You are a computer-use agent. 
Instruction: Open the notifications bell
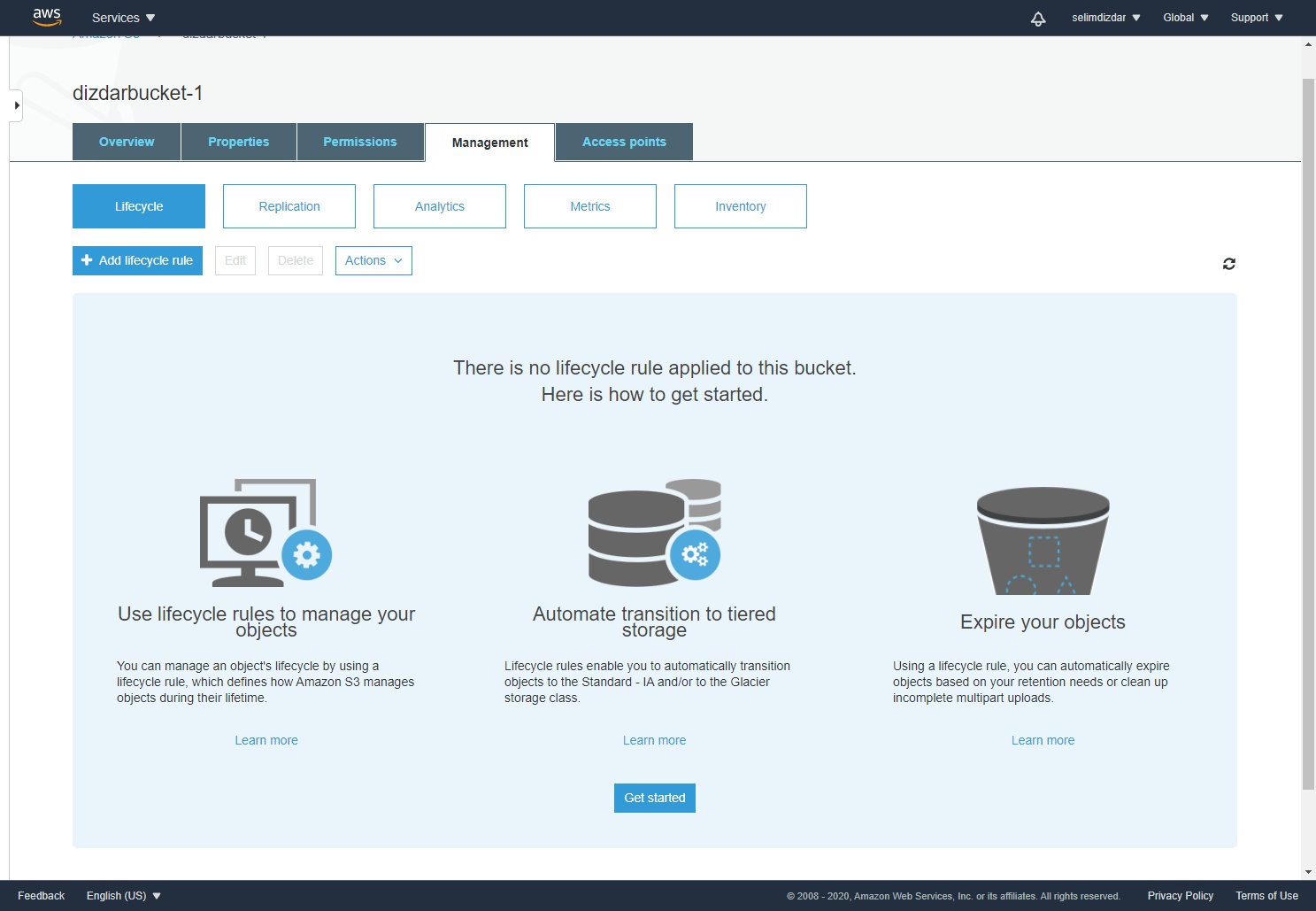pos(1038,19)
